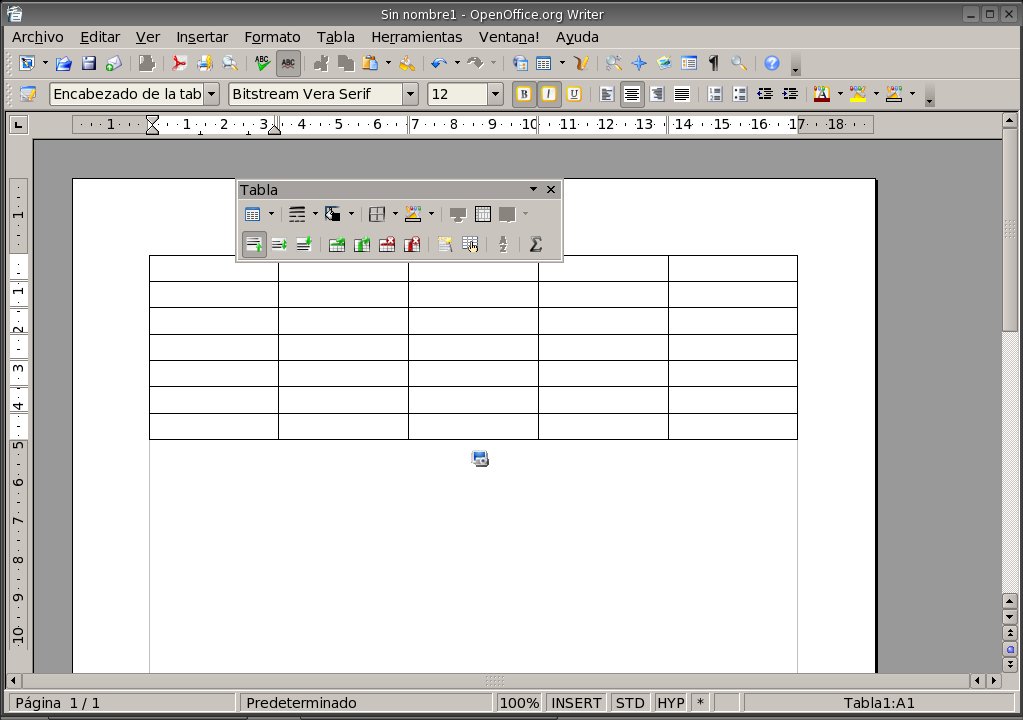Click the delete column icon in Tabla toolbar
The width and height of the screenshot is (1023, 720).
click(411, 245)
